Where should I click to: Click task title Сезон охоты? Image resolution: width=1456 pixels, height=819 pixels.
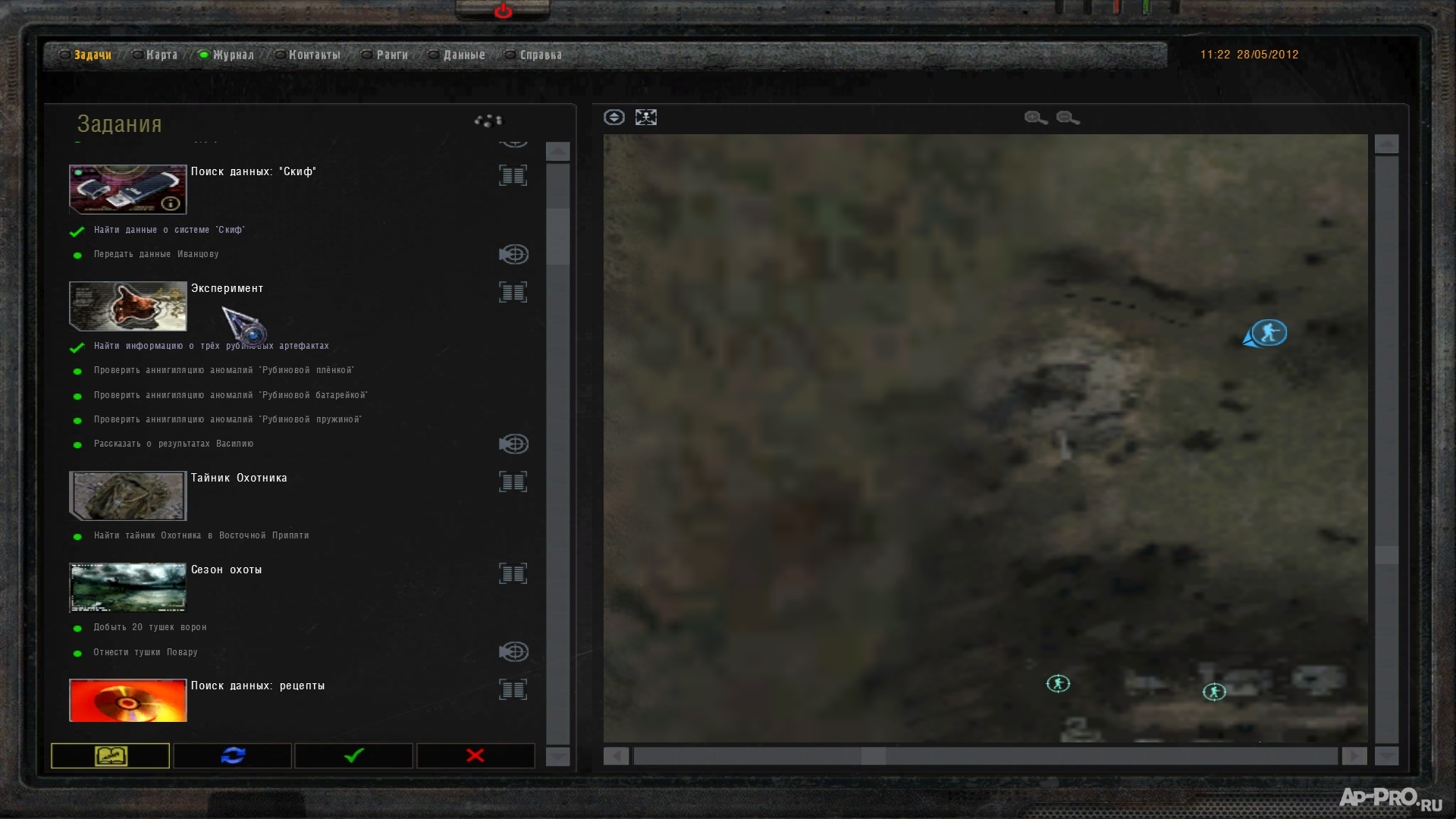(227, 570)
